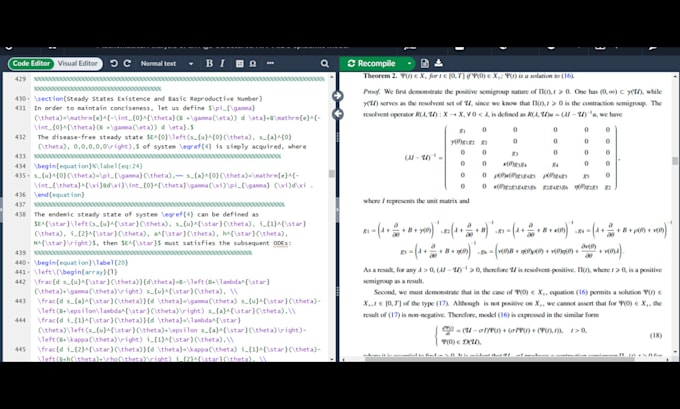This screenshot has width=680, height=409.
Task: Click the '\left\{\begin{array}{l}' line
Action: tap(75, 272)
